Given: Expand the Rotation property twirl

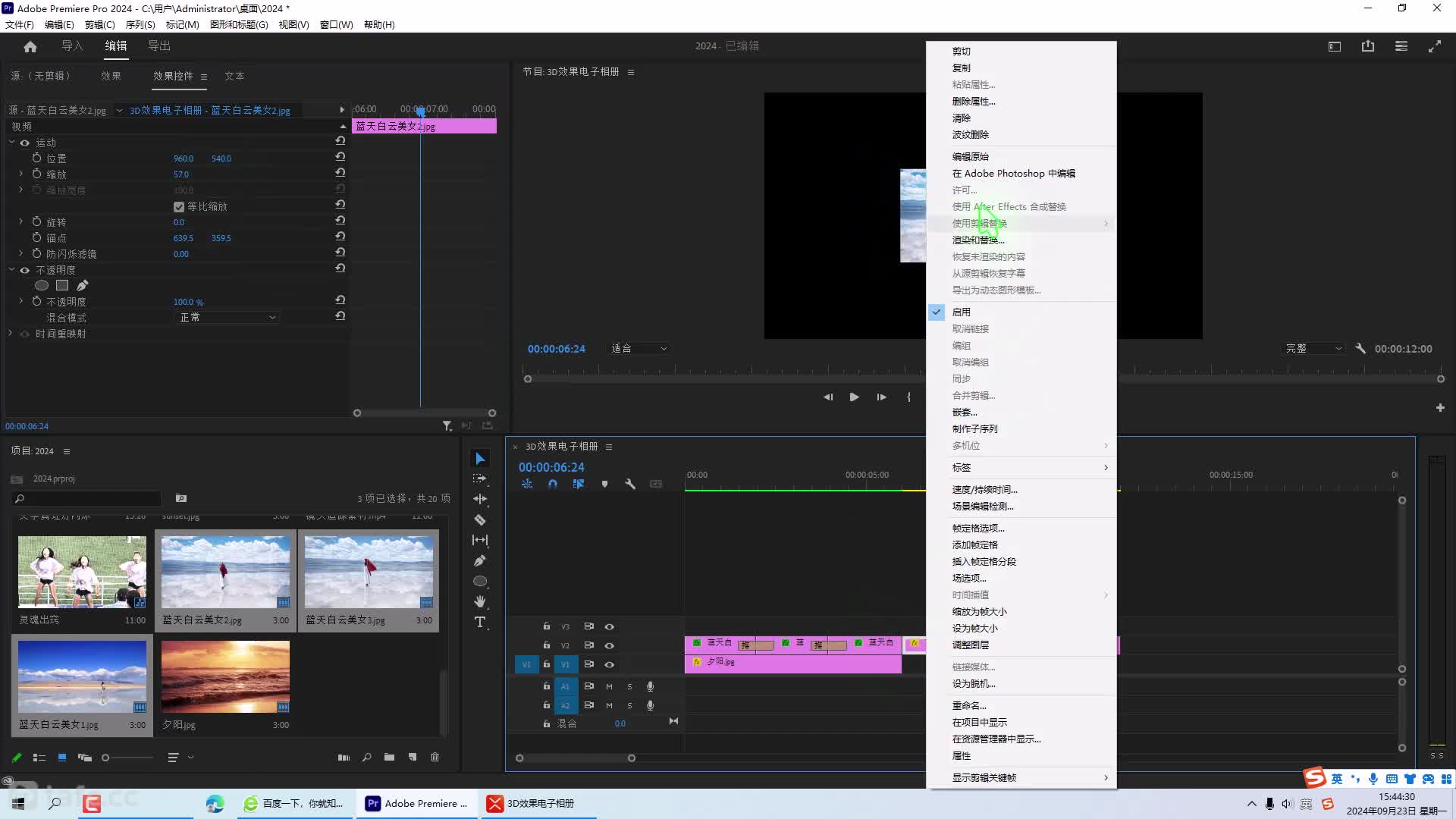Looking at the screenshot, I should pyautogui.click(x=20, y=221).
